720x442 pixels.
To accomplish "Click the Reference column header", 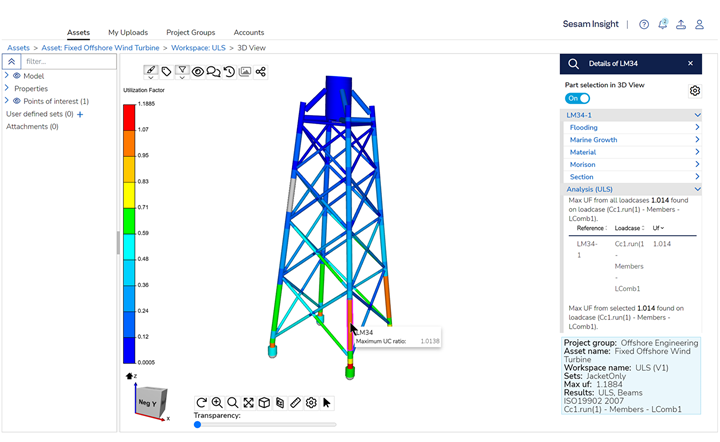I will pos(591,228).
